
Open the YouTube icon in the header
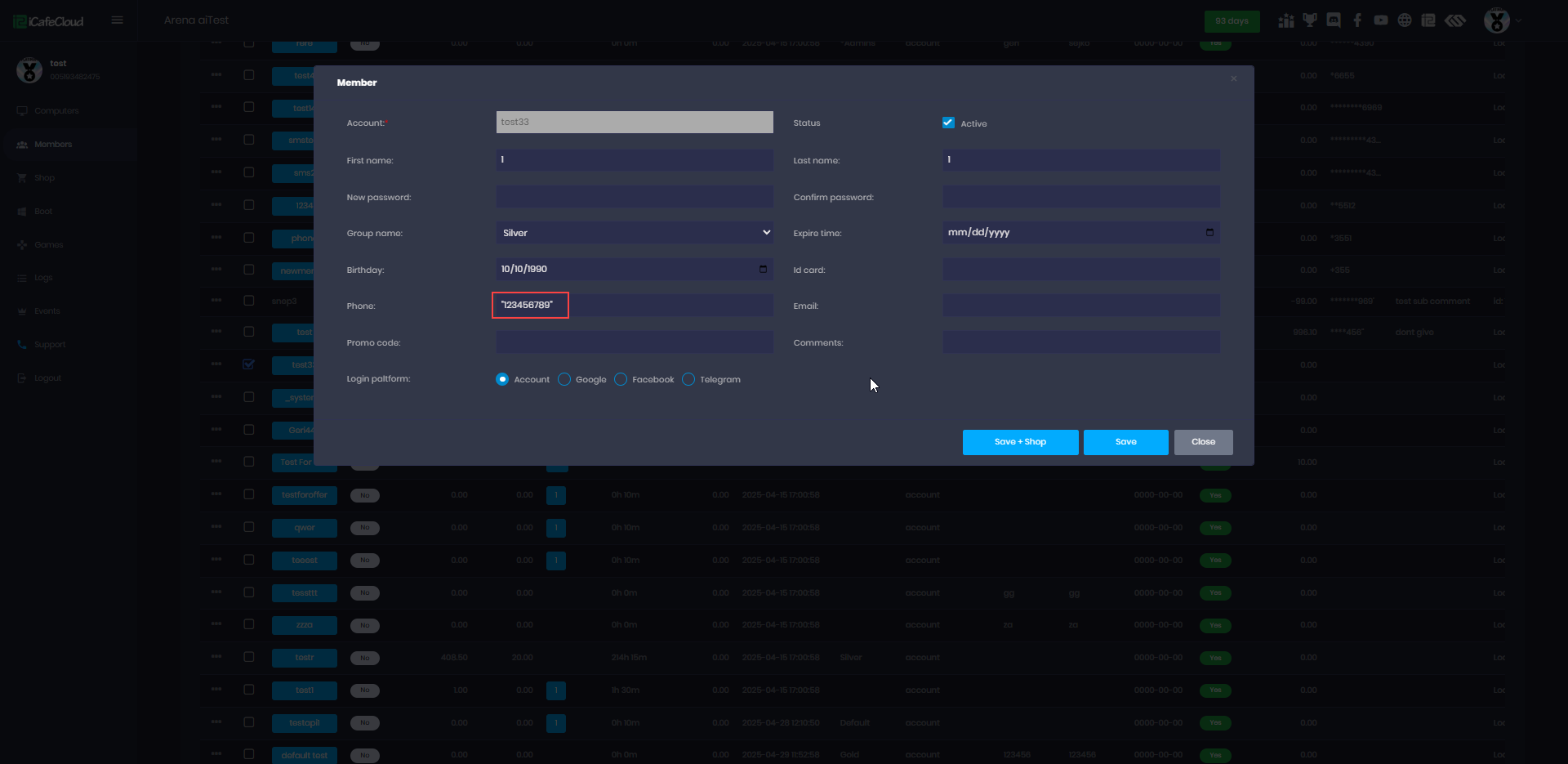tap(1381, 20)
